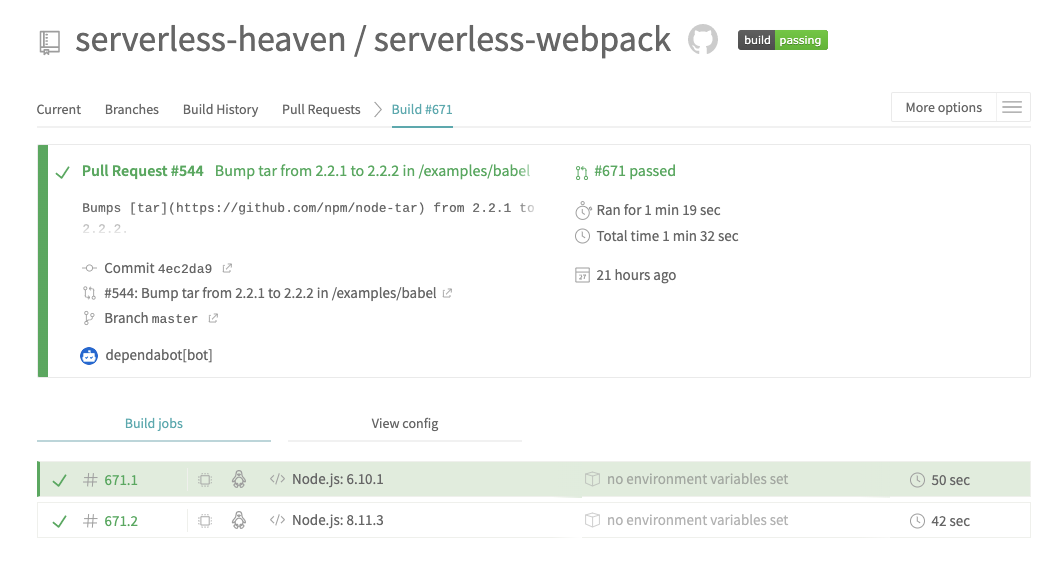This screenshot has width=1054, height=567.
Task: Click the clock icon beside Total time
Action: pyautogui.click(x=583, y=236)
